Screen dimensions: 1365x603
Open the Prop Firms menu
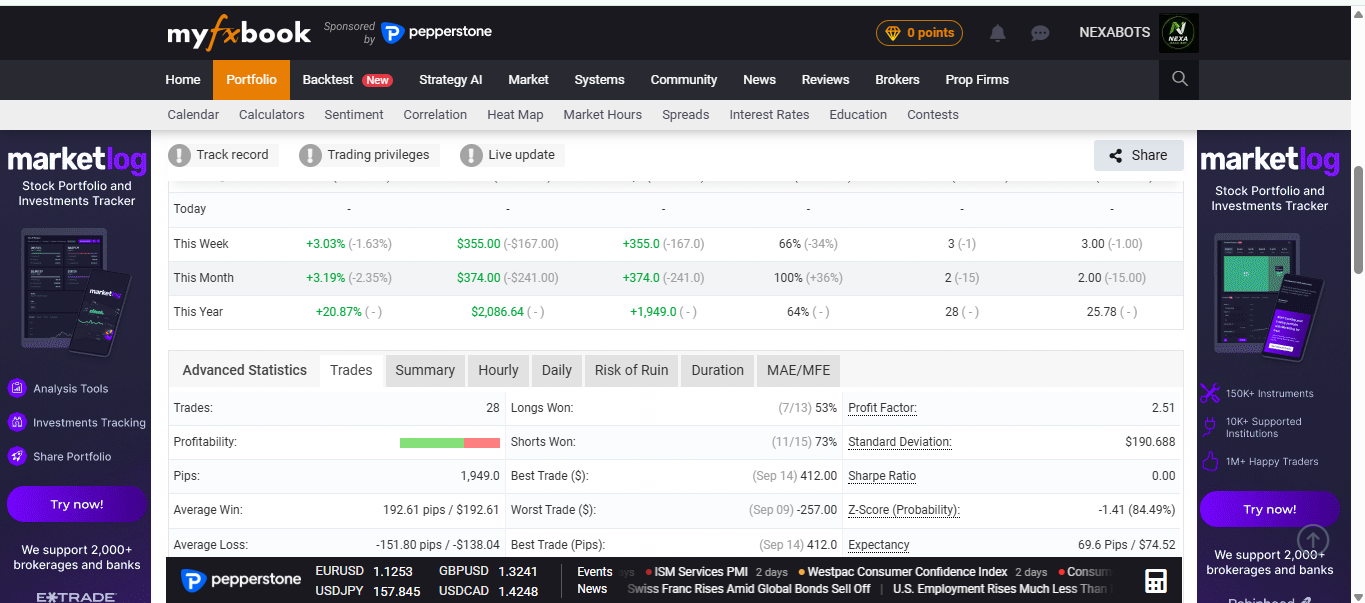pyautogui.click(x=977, y=80)
